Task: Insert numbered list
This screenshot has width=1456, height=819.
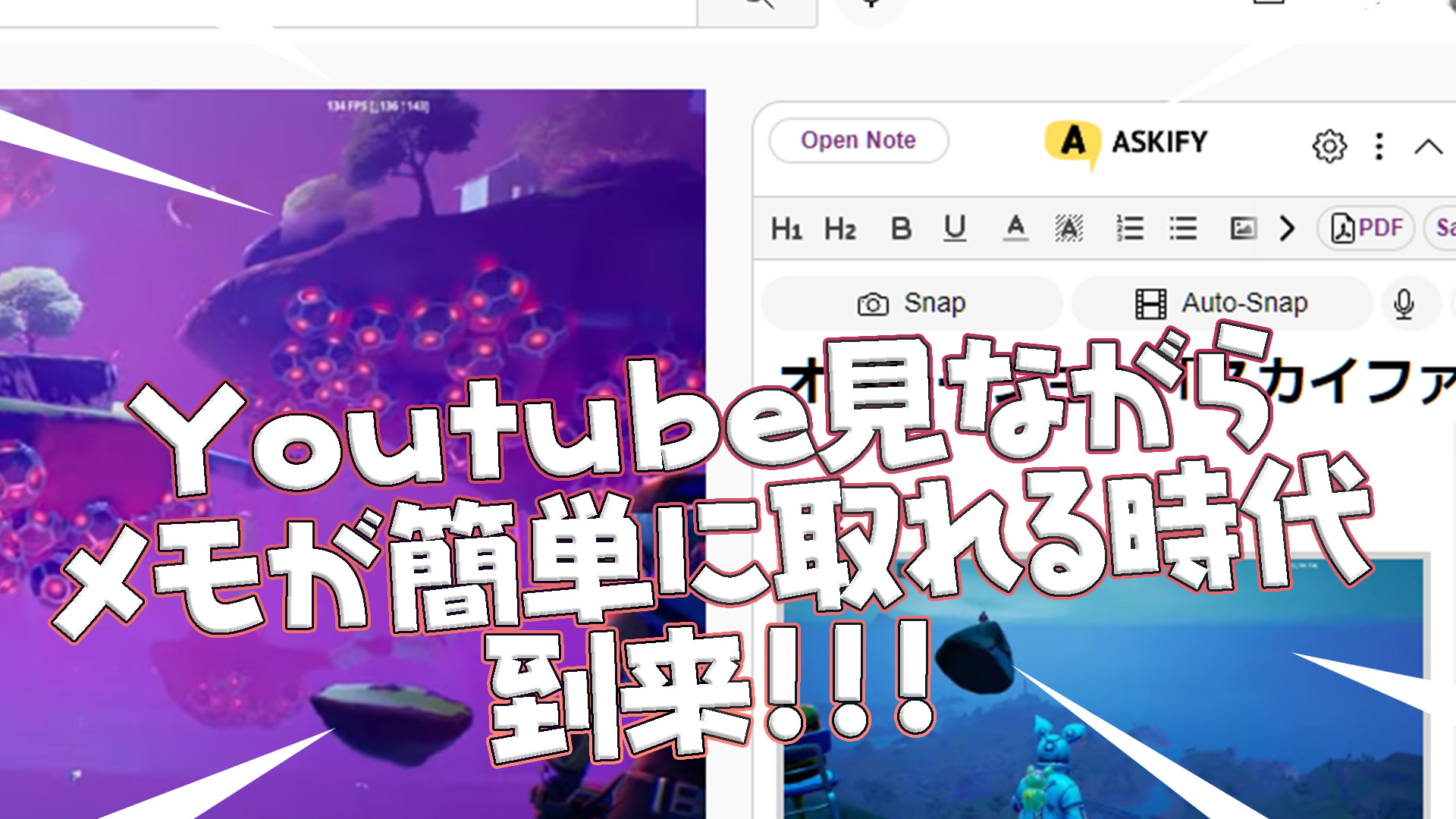Action: pyautogui.click(x=1130, y=228)
